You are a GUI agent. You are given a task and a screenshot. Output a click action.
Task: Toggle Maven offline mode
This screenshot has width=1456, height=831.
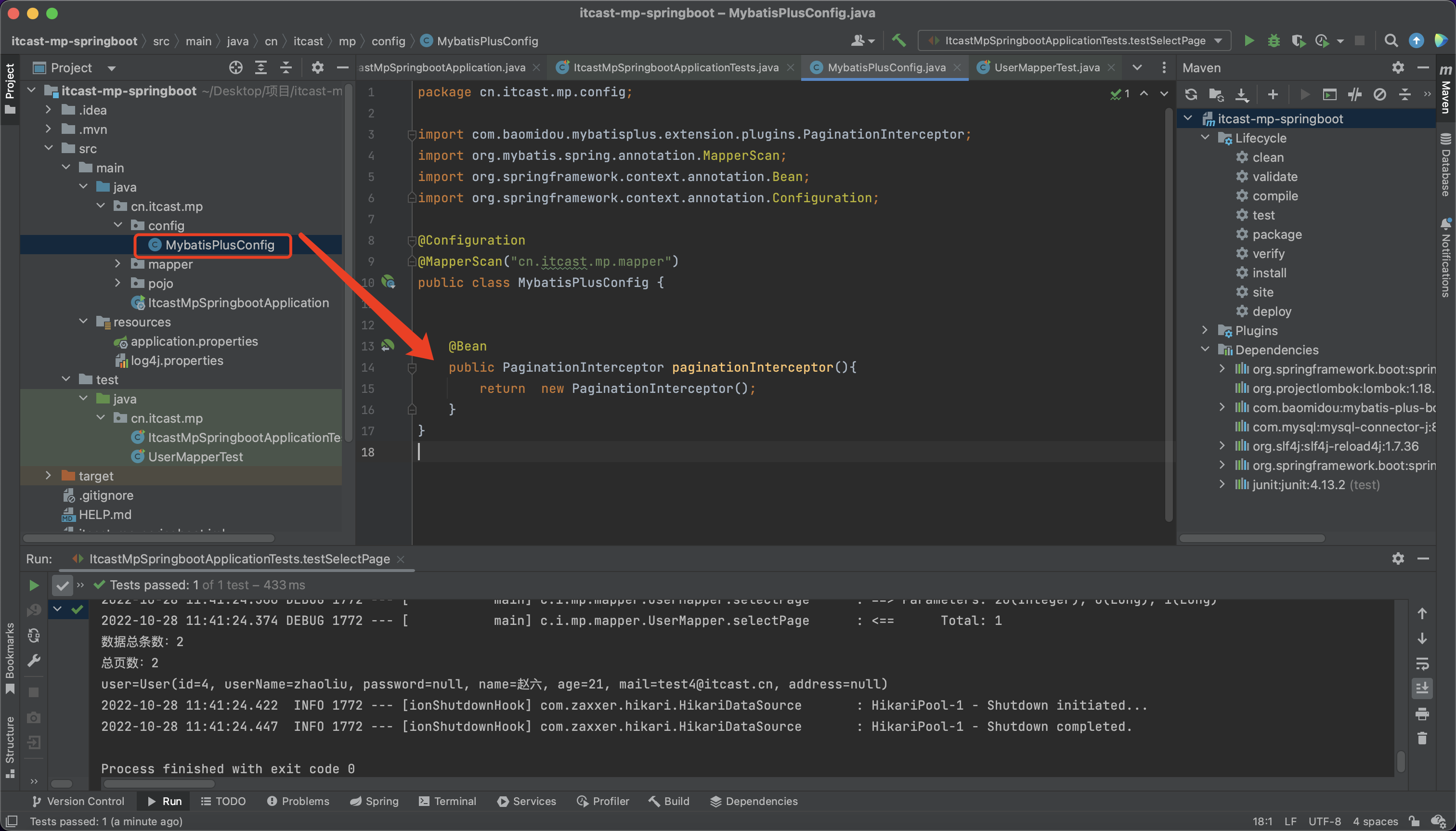point(1354,94)
